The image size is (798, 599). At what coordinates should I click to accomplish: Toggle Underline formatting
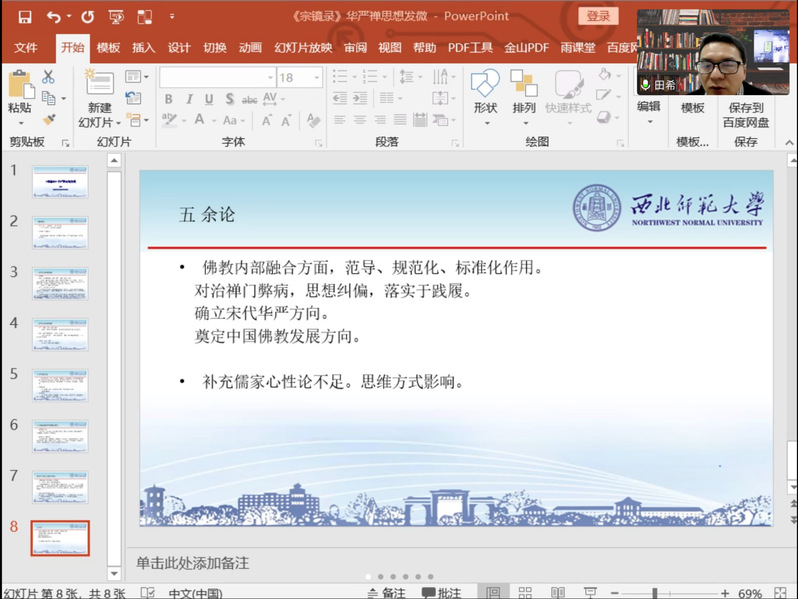click(210, 99)
